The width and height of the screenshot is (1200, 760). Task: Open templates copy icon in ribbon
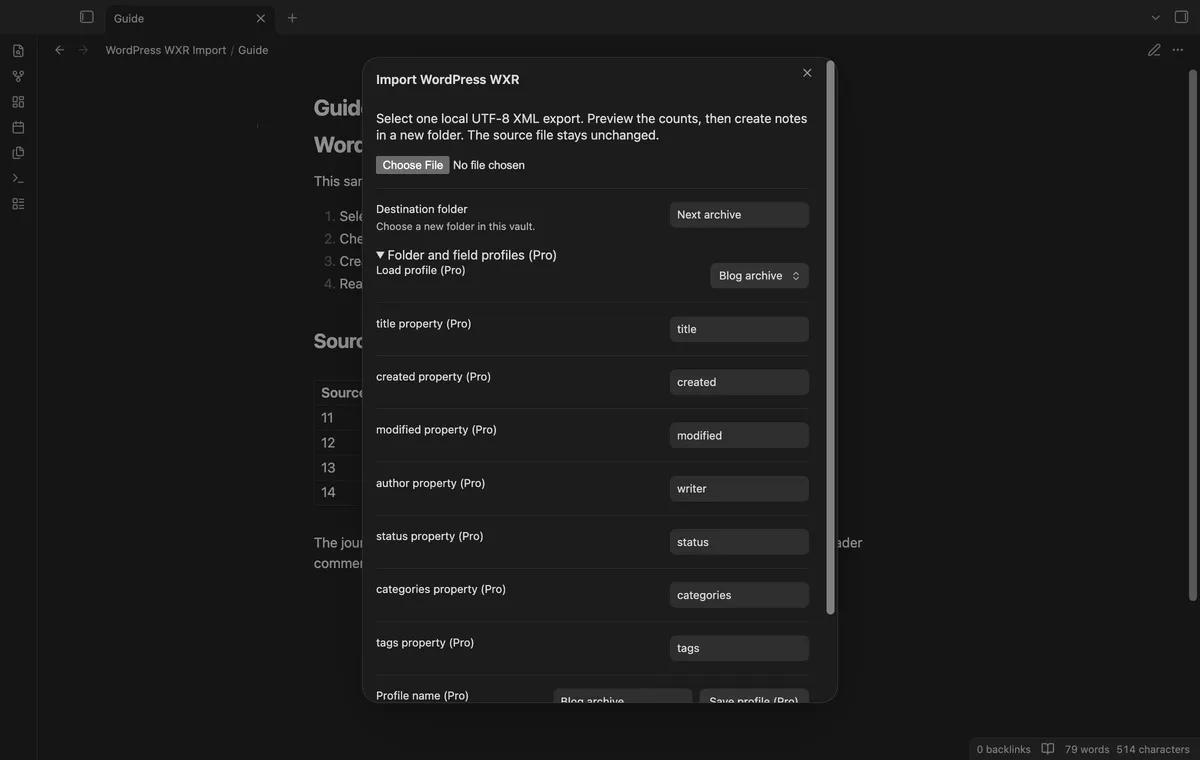[x=18, y=153]
